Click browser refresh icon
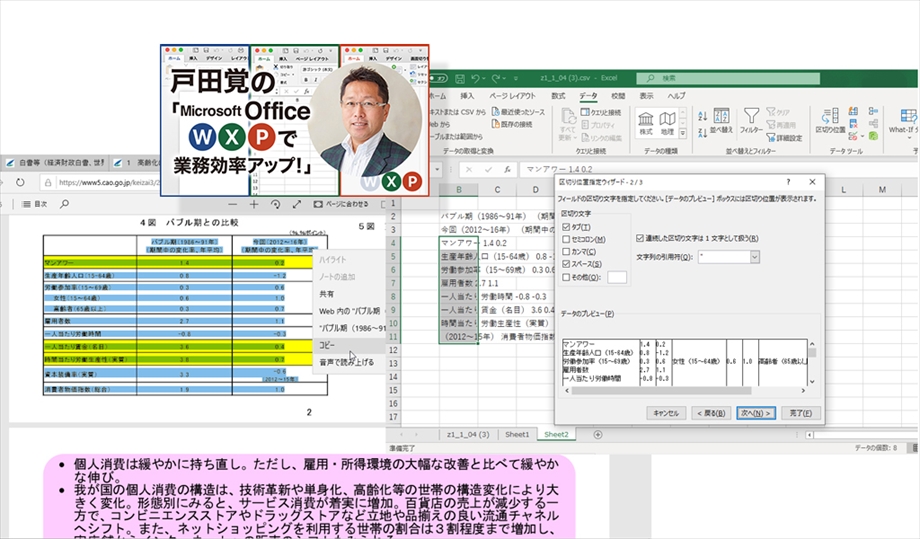Screen dimensions: 920x539 [x=20, y=182]
